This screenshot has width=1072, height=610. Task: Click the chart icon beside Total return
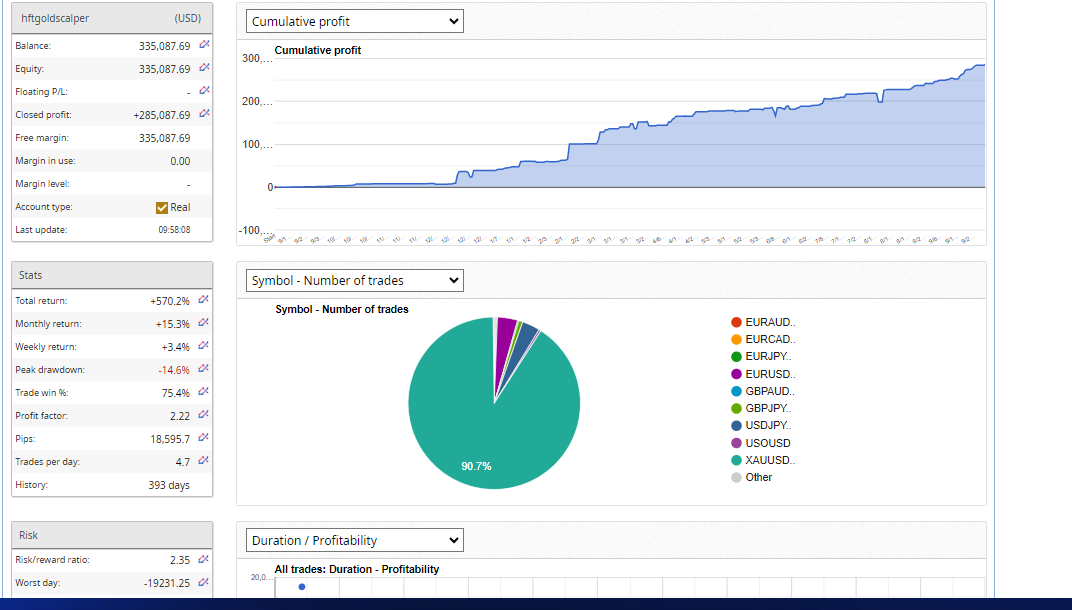point(204,300)
